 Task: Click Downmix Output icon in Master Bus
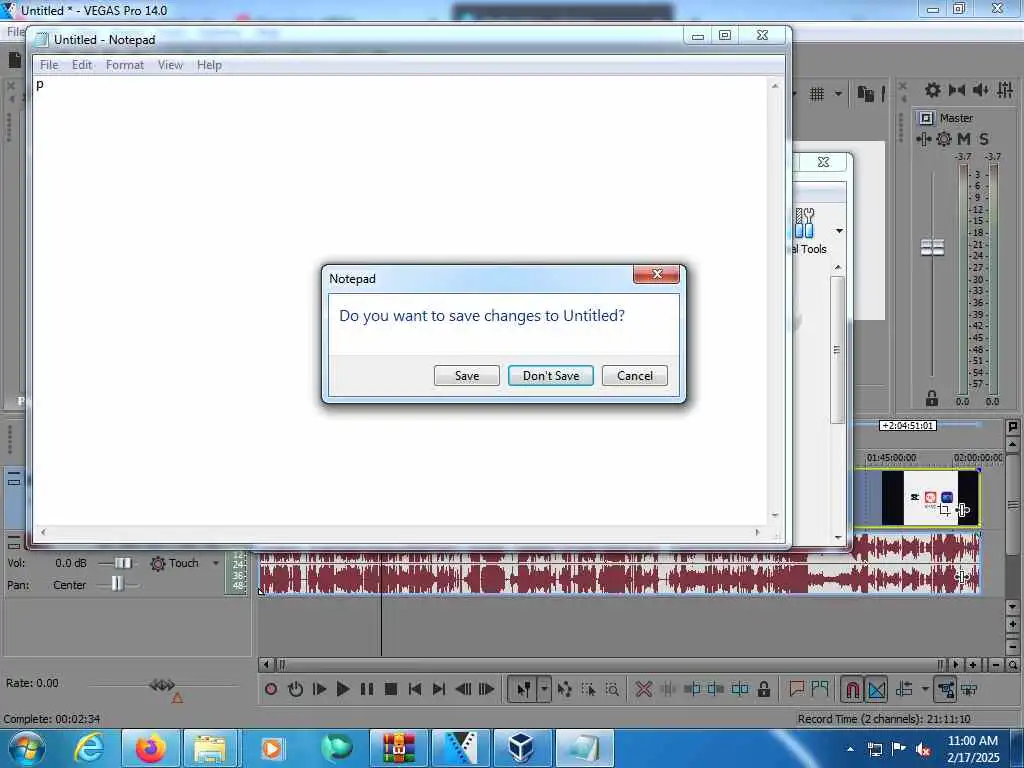957,90
